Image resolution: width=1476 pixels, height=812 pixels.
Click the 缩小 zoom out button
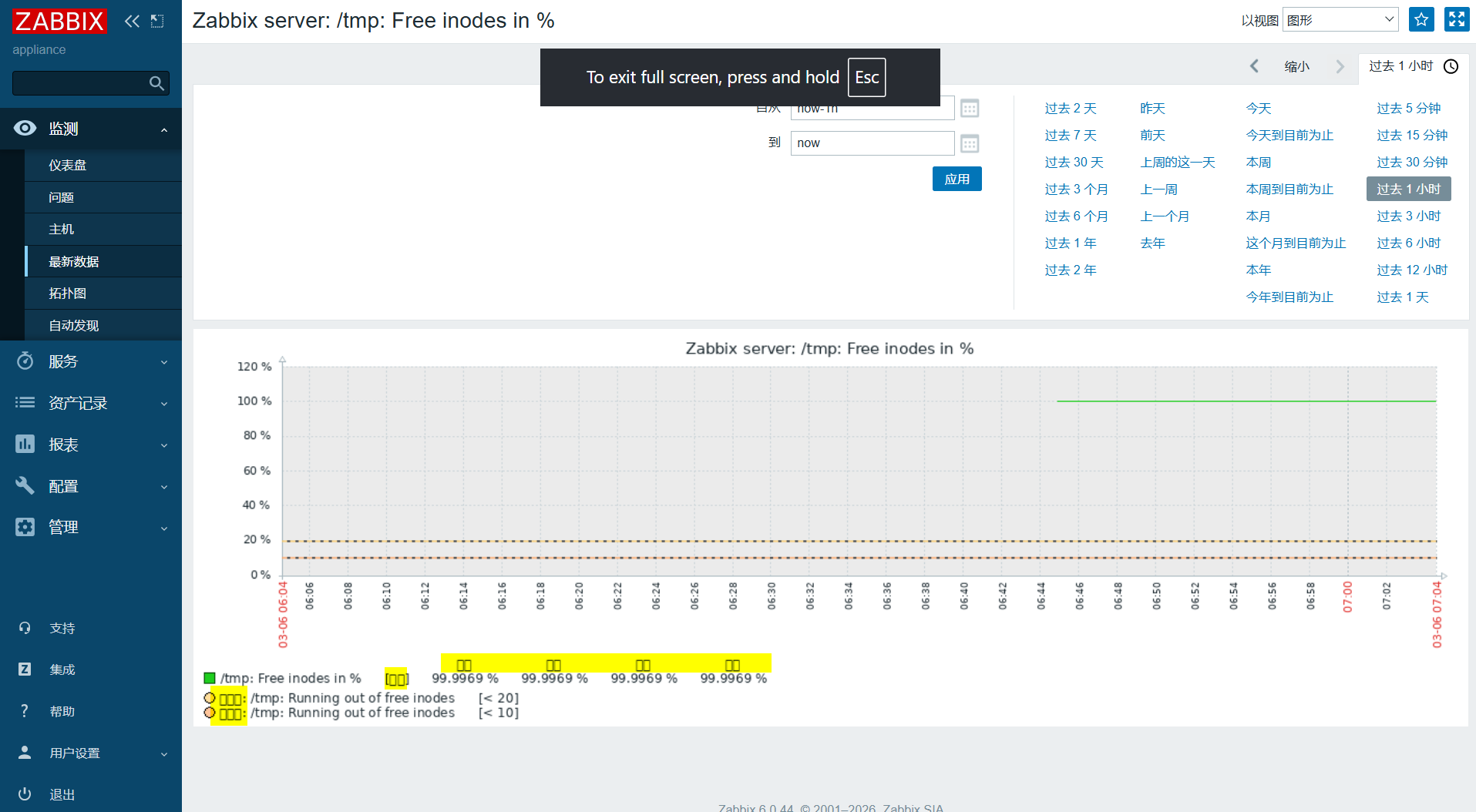point(1296,66)
